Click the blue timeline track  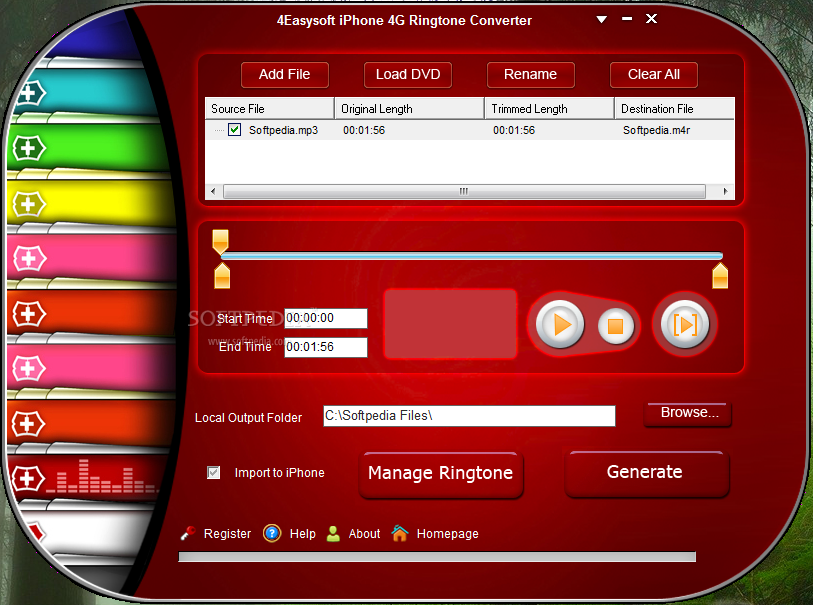471,256
